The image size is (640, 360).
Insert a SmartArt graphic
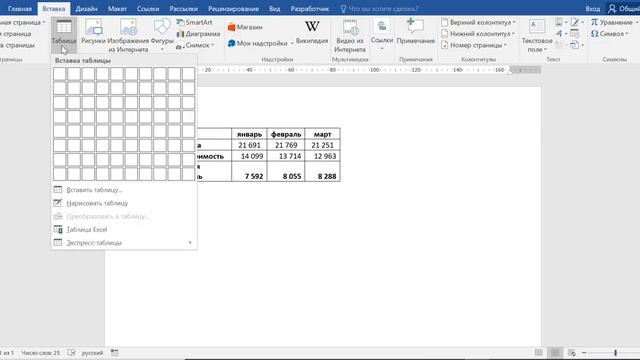click(x=195, y=22)
